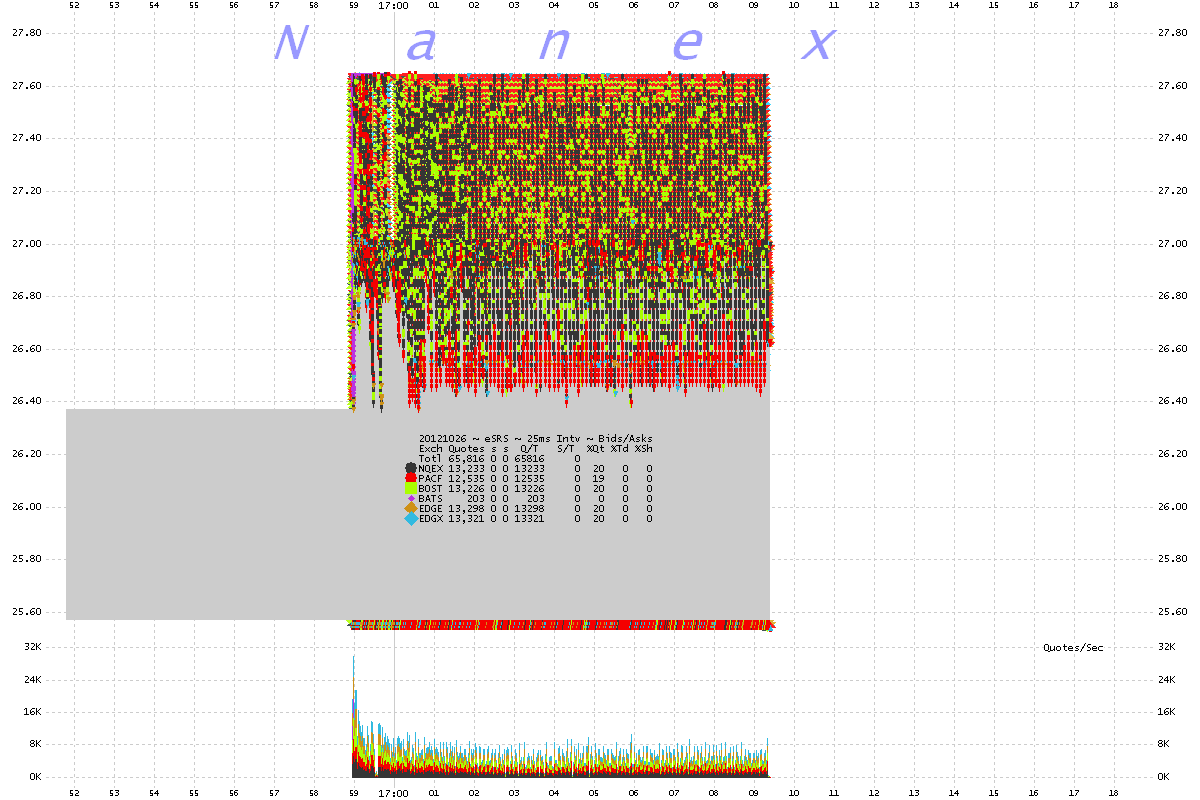Click the orange EDGE legend diamond
1200x800 pixels.
pyautogui.click(x=411, y=508)
